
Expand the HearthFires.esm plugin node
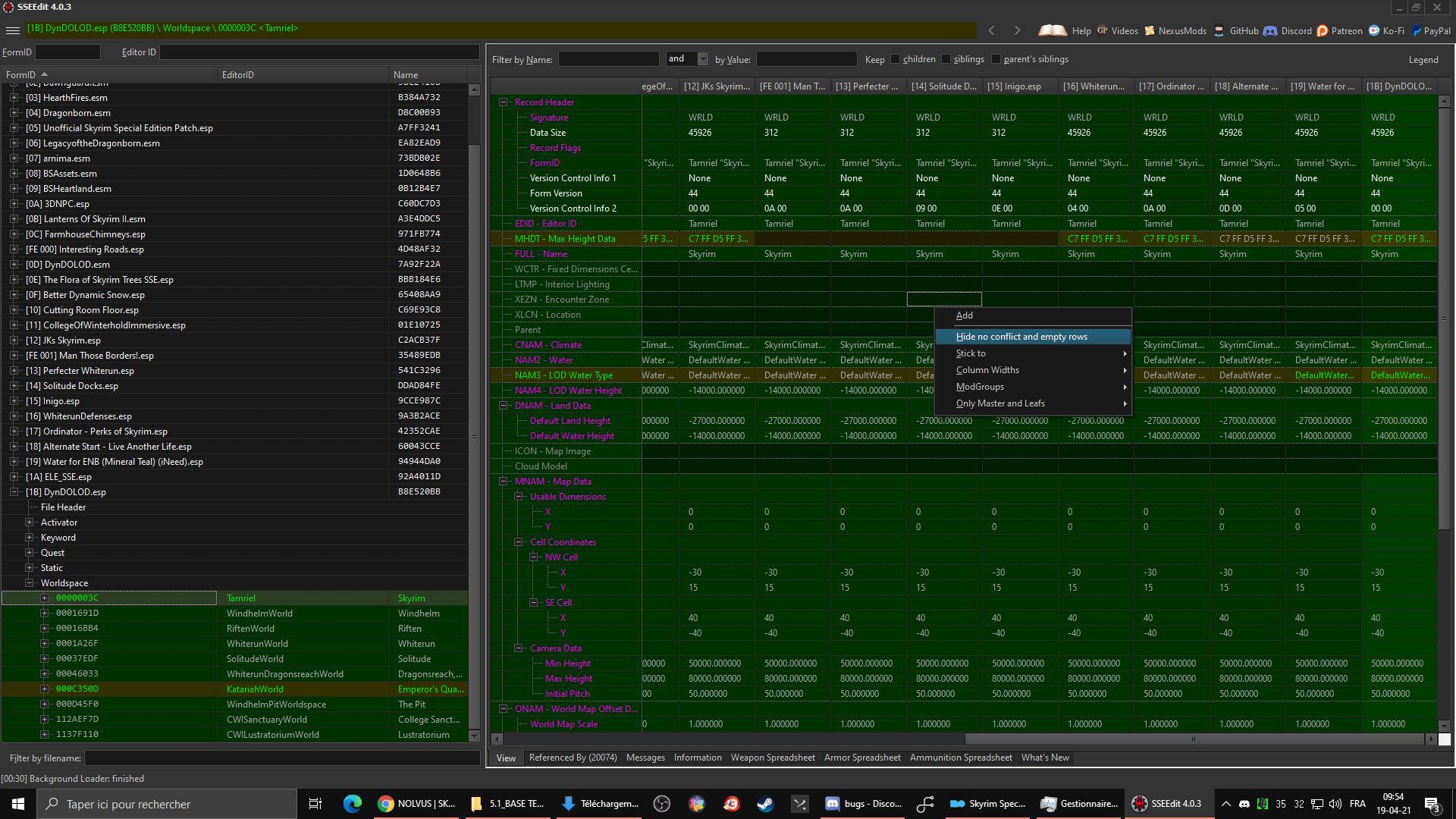(14, 98)
